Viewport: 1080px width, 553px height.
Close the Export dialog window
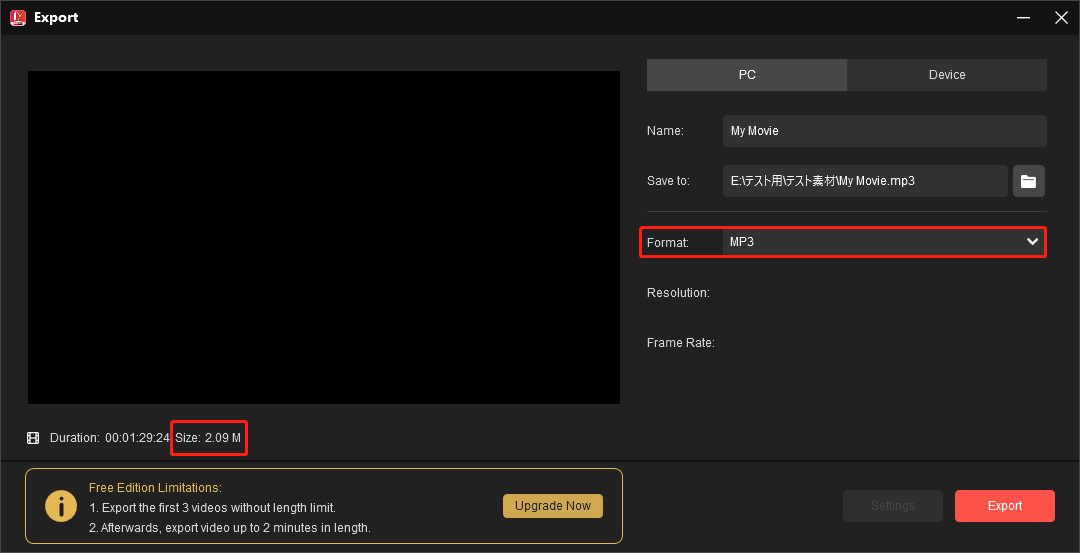pyautogui.click(x=1061, y=18)
